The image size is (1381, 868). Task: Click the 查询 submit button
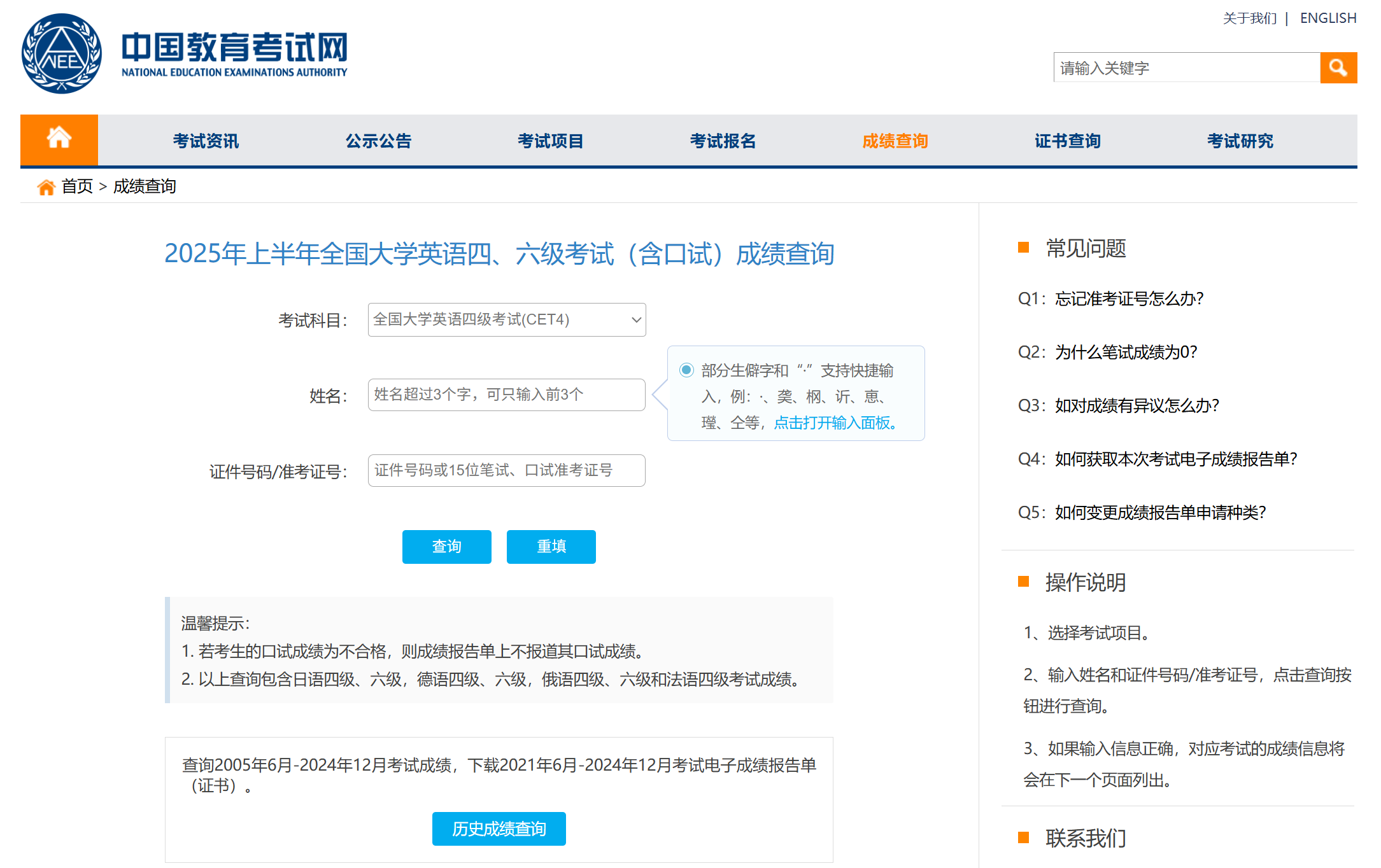click(447, 547)
